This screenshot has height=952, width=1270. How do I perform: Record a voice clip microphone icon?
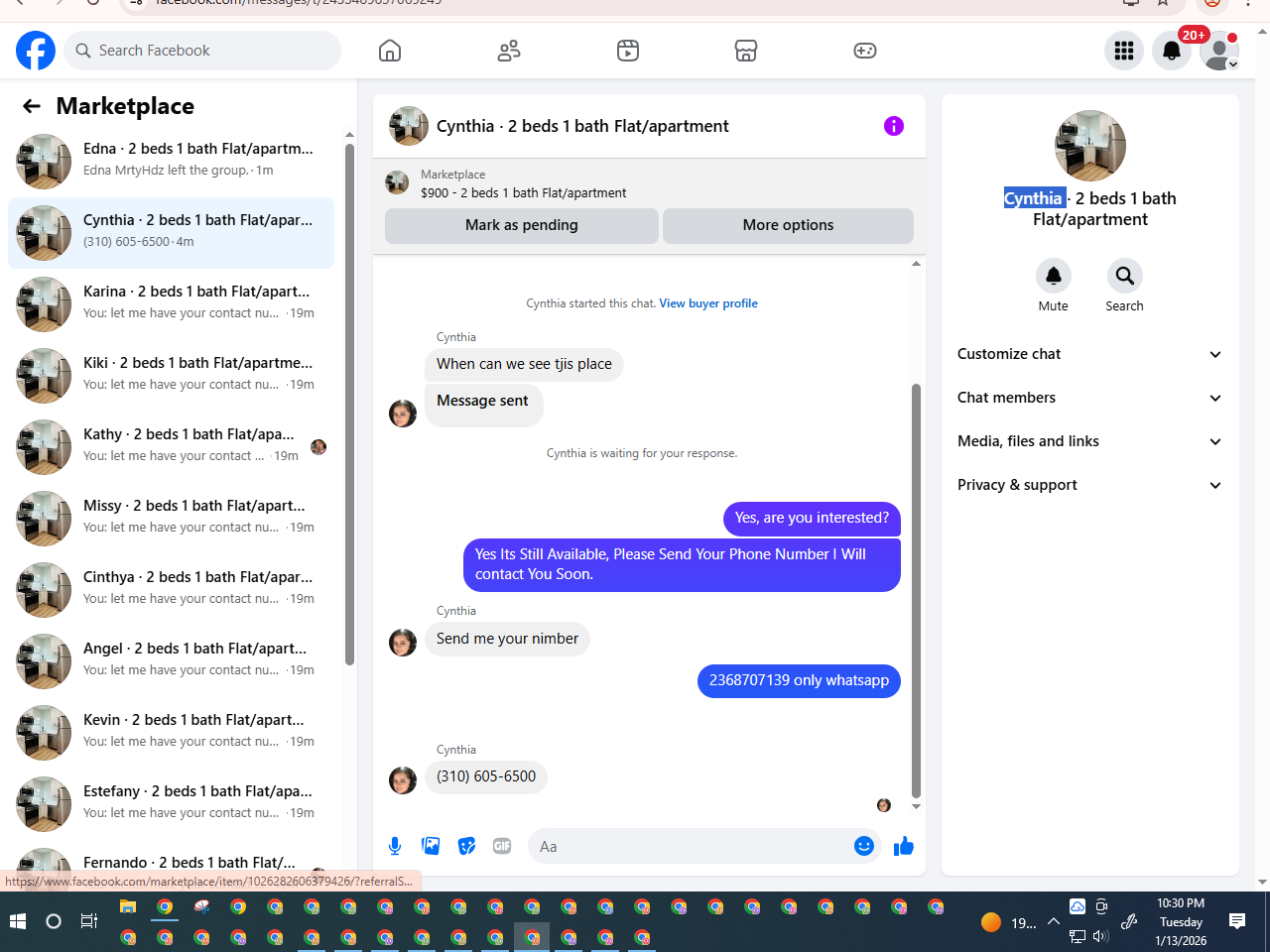click(395, 846)
